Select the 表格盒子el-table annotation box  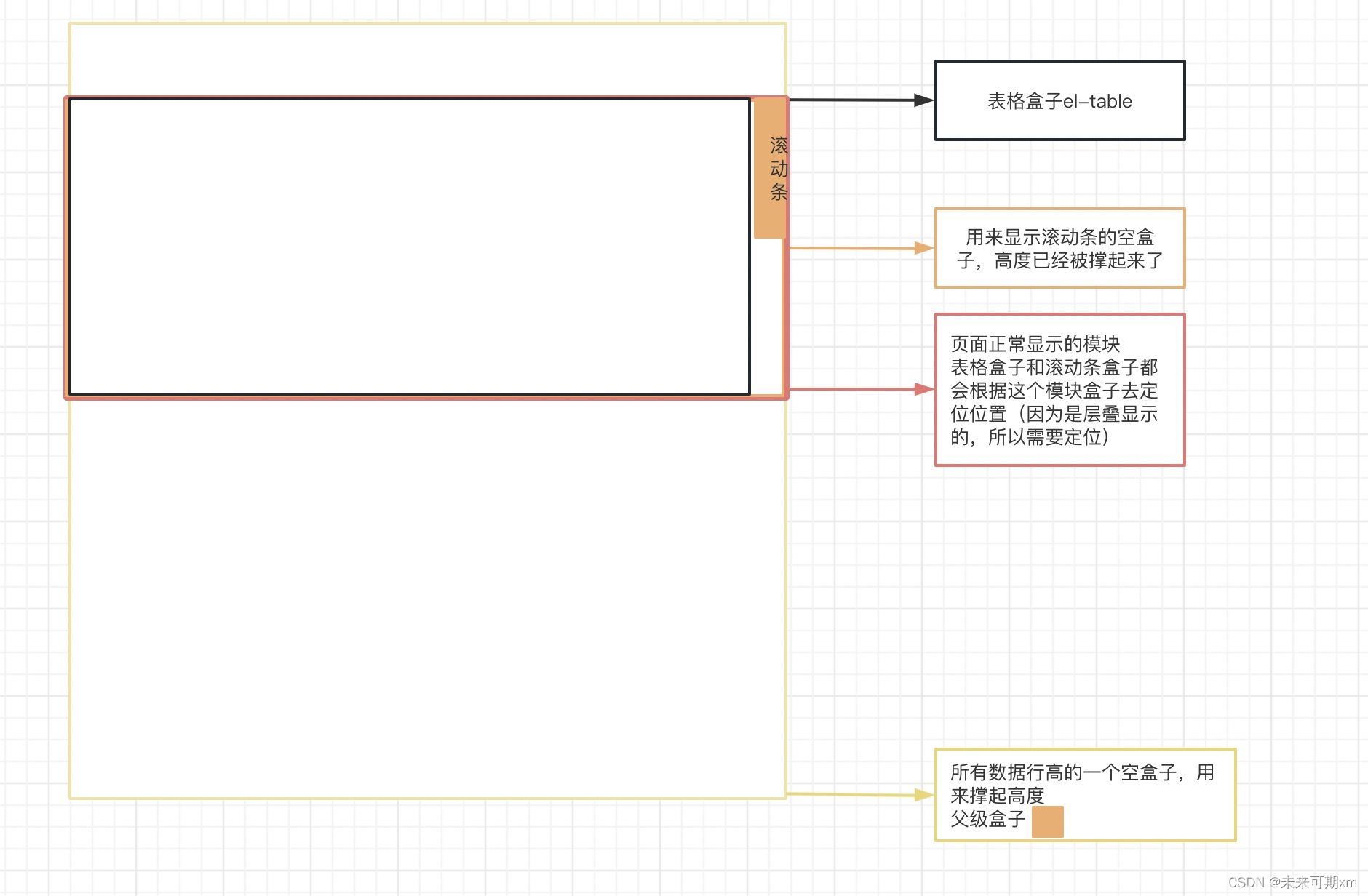pos(1059,100)
